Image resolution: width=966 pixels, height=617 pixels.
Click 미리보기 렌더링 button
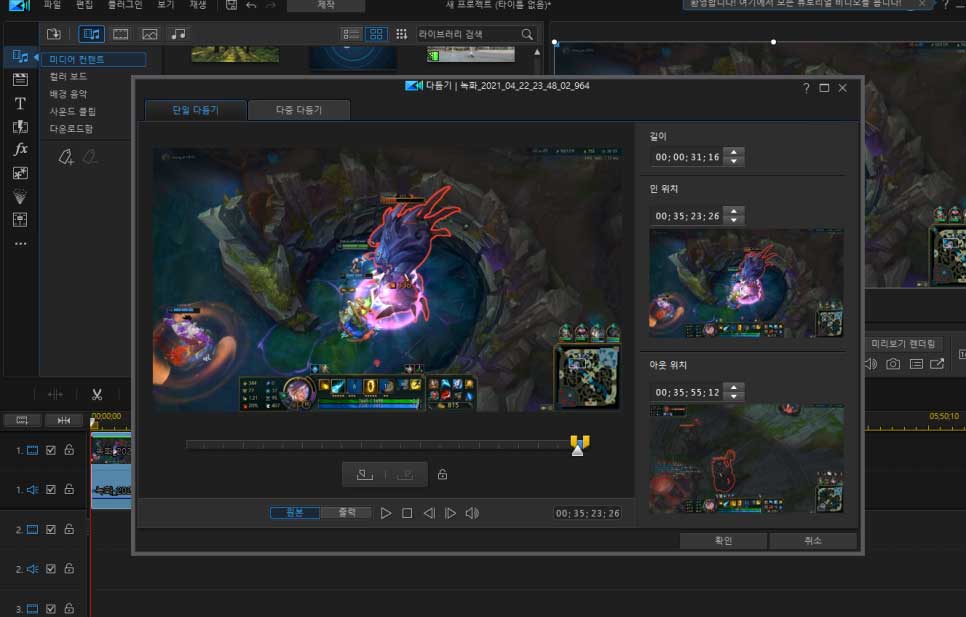point(903,344)
